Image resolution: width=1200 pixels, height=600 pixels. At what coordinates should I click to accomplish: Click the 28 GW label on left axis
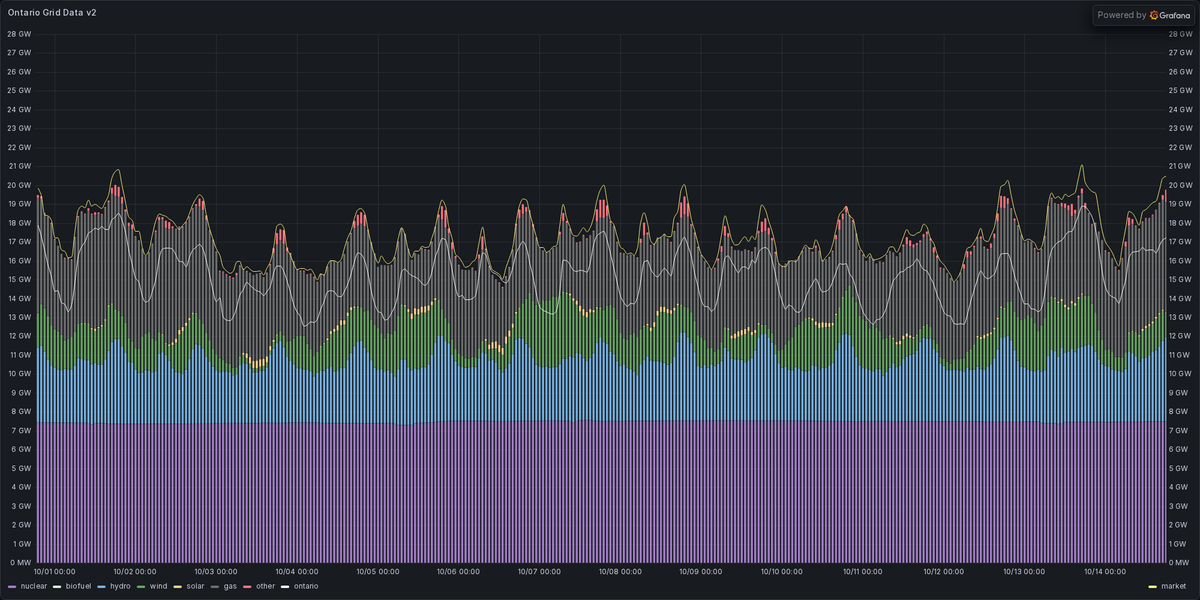point(19,34)
